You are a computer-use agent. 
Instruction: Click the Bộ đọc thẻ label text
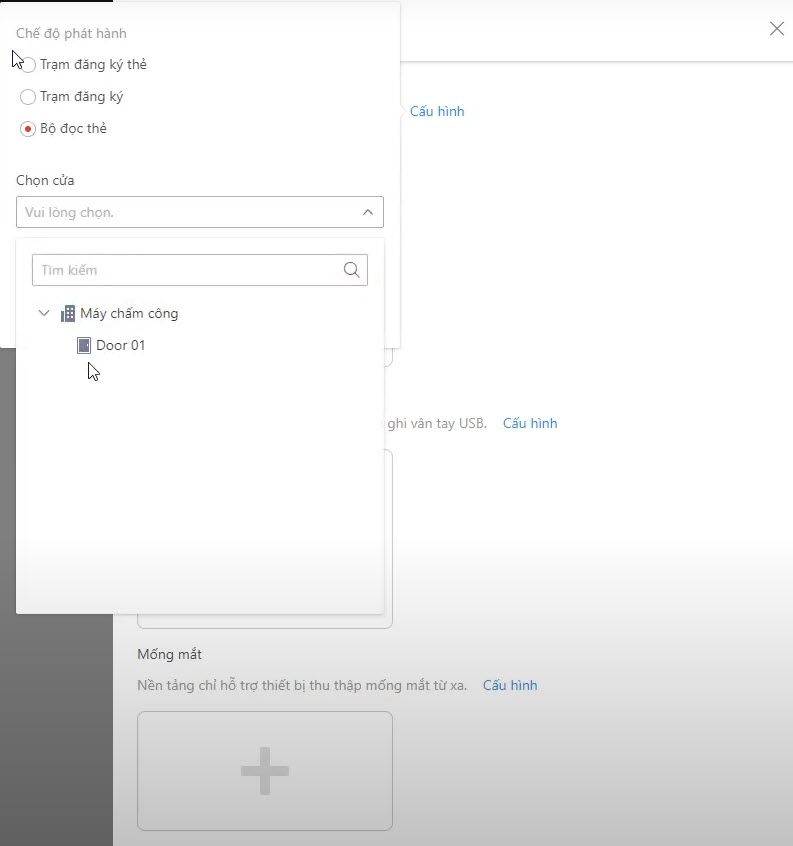click(x=73, y=129)
